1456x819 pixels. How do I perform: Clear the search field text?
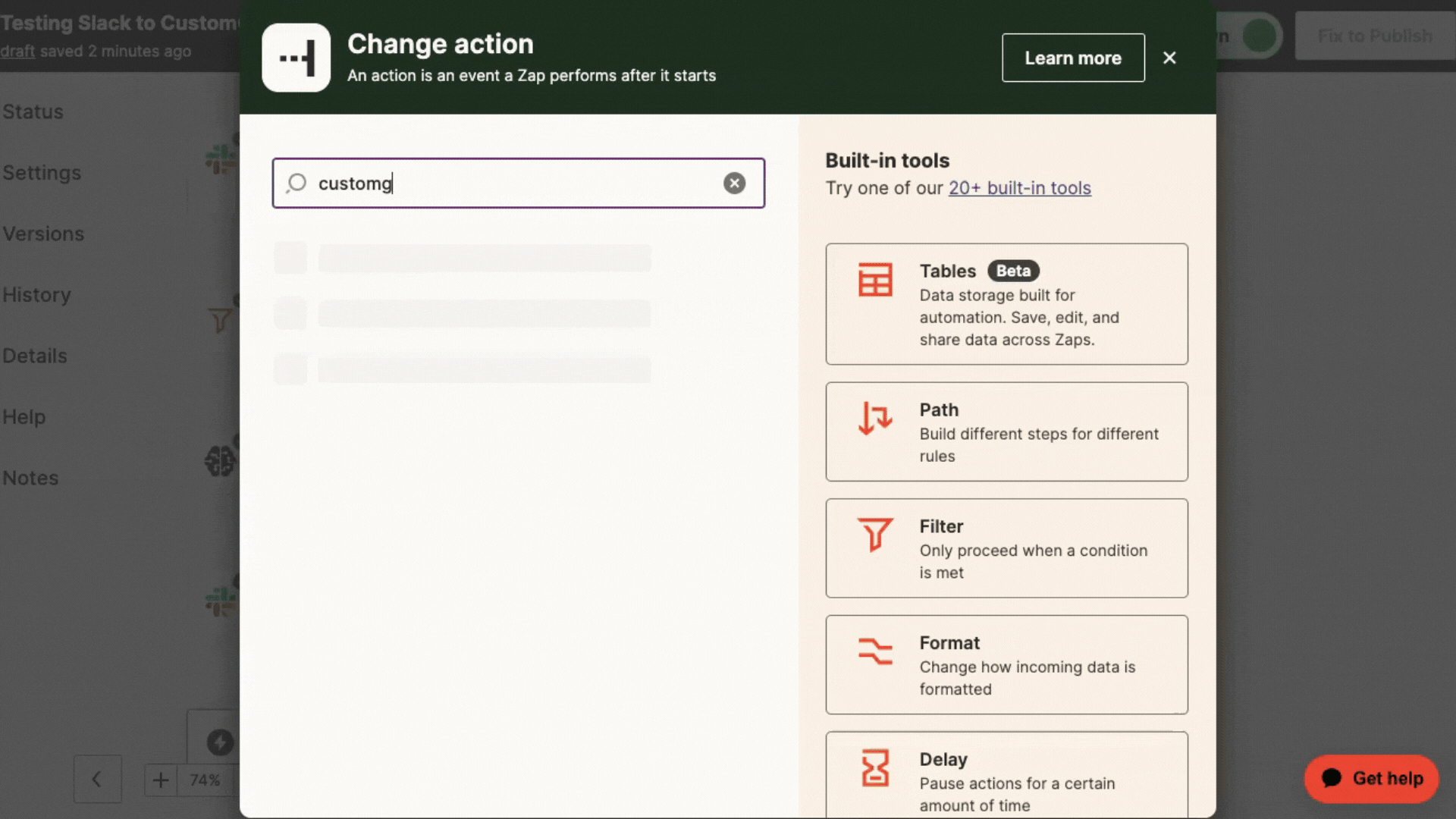734,183
